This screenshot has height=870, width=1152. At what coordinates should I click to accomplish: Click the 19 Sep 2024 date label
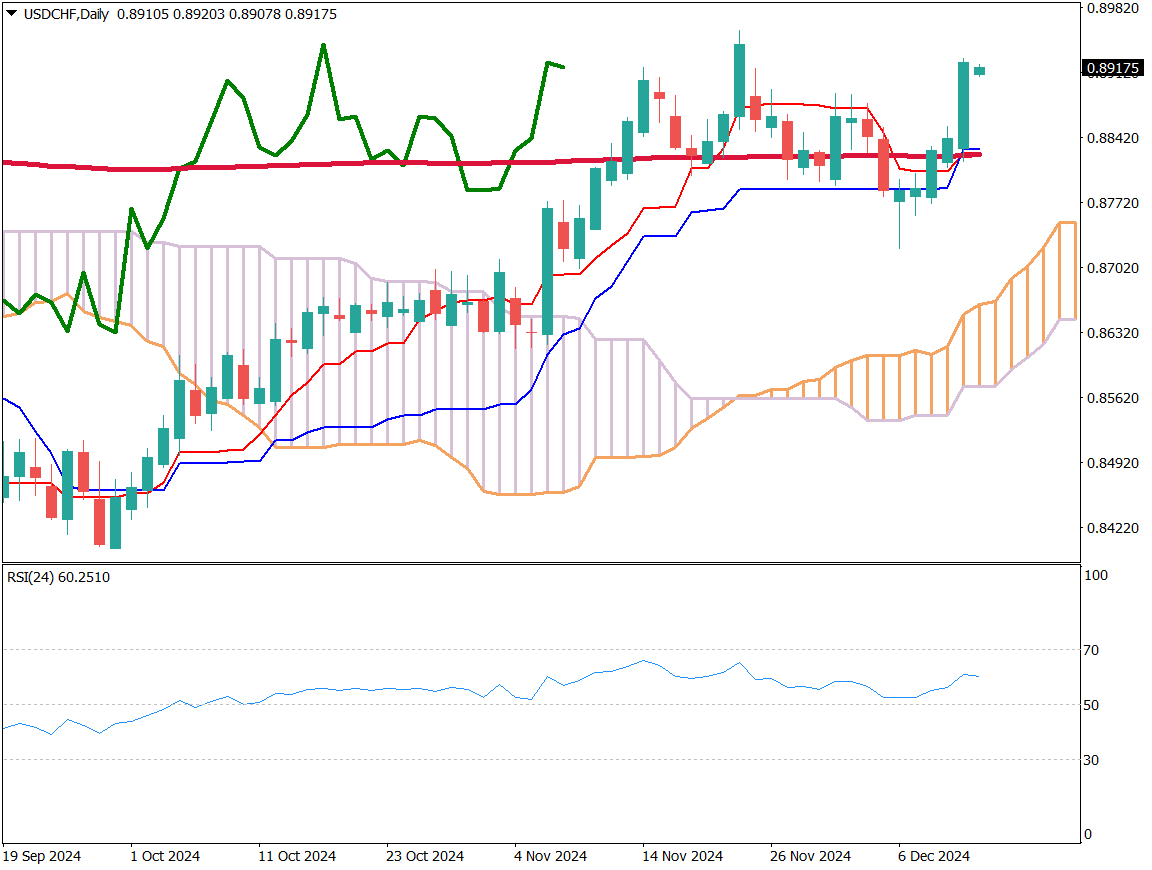tap(43, 856)
